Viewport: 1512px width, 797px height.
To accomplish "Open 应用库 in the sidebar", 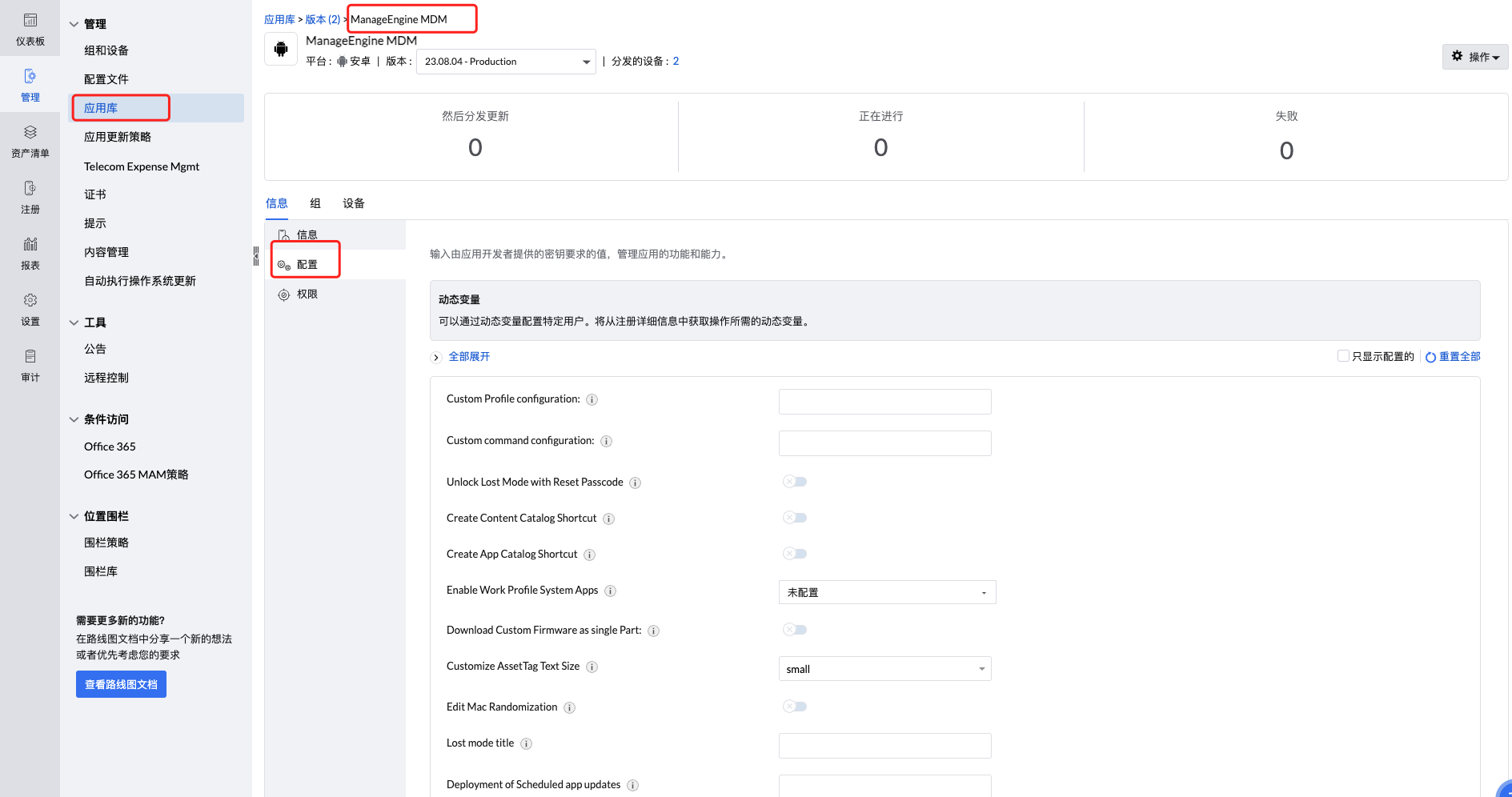I will [x=158, y=108].
